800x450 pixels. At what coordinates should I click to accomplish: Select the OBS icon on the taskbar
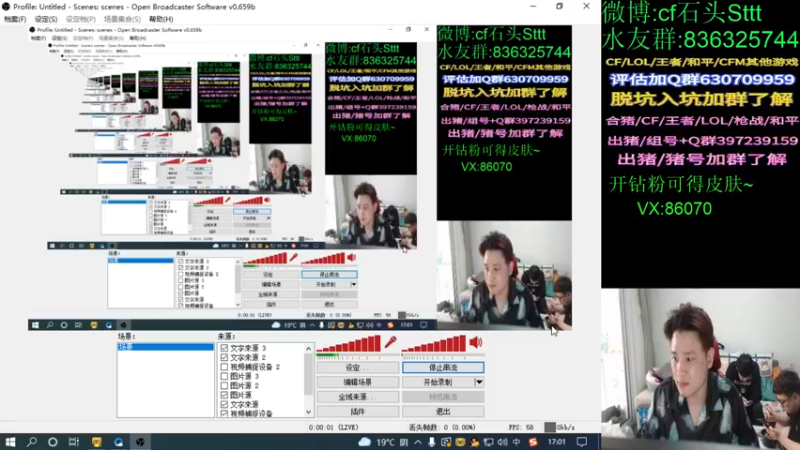click(140, 442)
